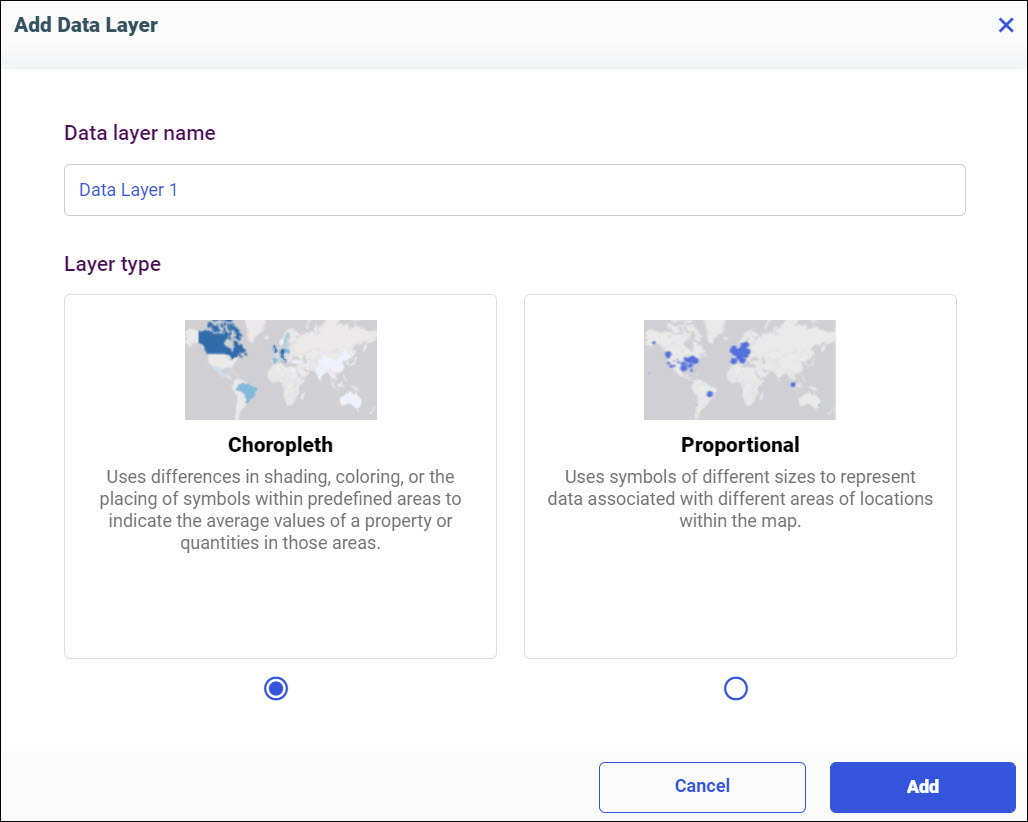Click the Proportional heading text
Screen dimensions: 1028x822
click(x=740, y=445)
